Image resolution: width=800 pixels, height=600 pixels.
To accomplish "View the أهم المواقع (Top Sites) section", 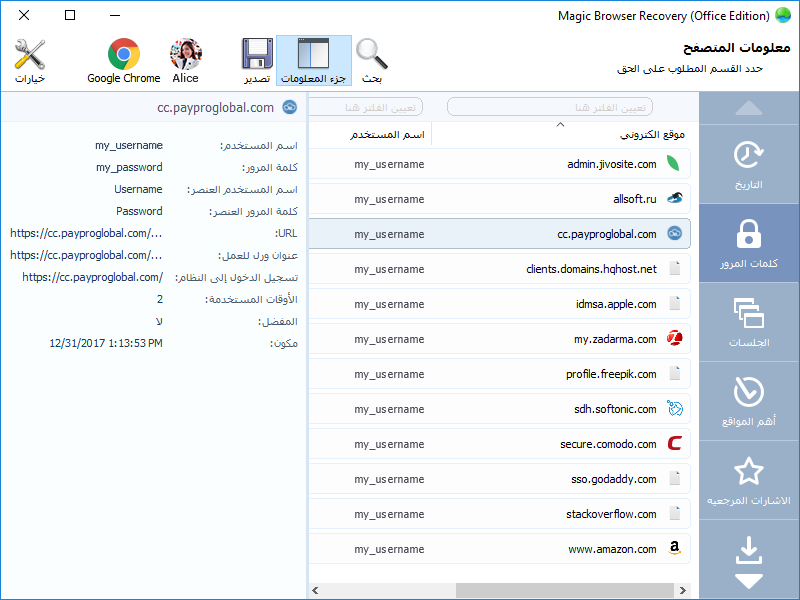I will tap(748, 400).
